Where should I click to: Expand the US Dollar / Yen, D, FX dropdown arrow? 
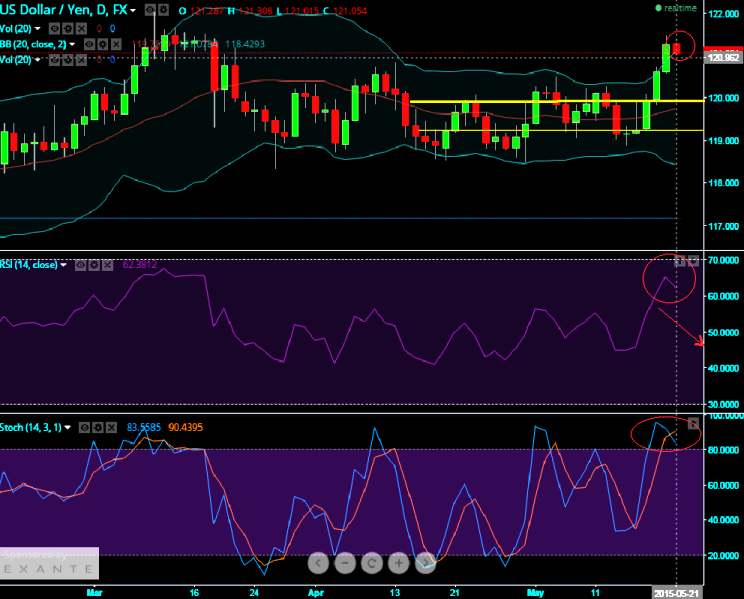[x=133, y=10]
